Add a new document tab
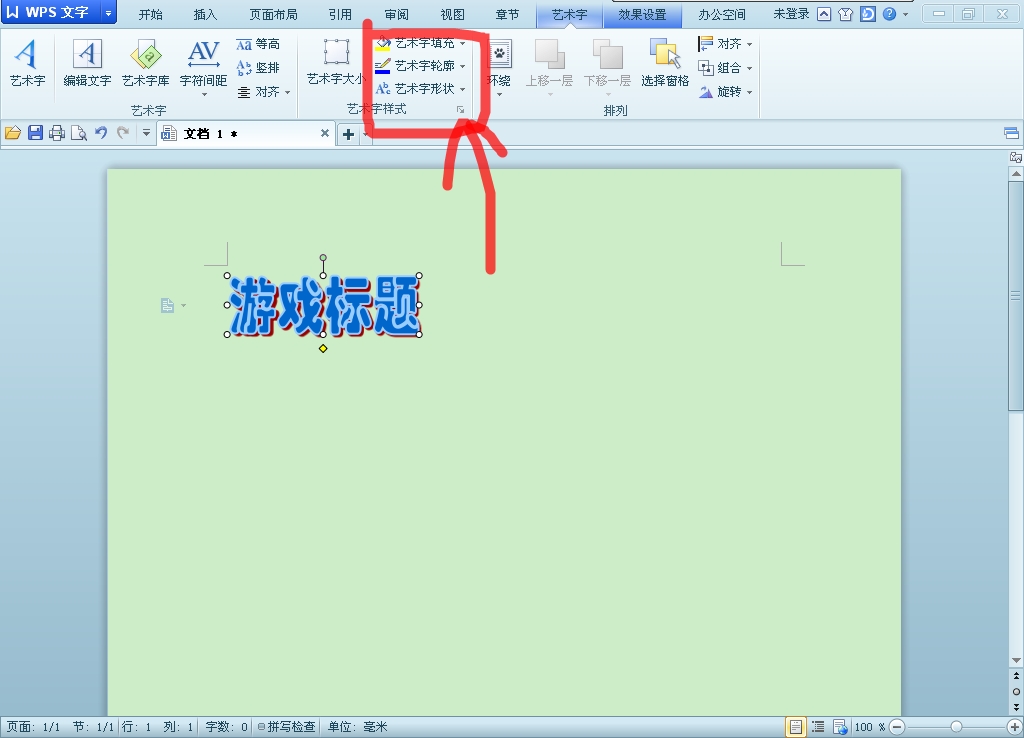The width and height of the screenshot is (1024, 738). pos(348,134)
